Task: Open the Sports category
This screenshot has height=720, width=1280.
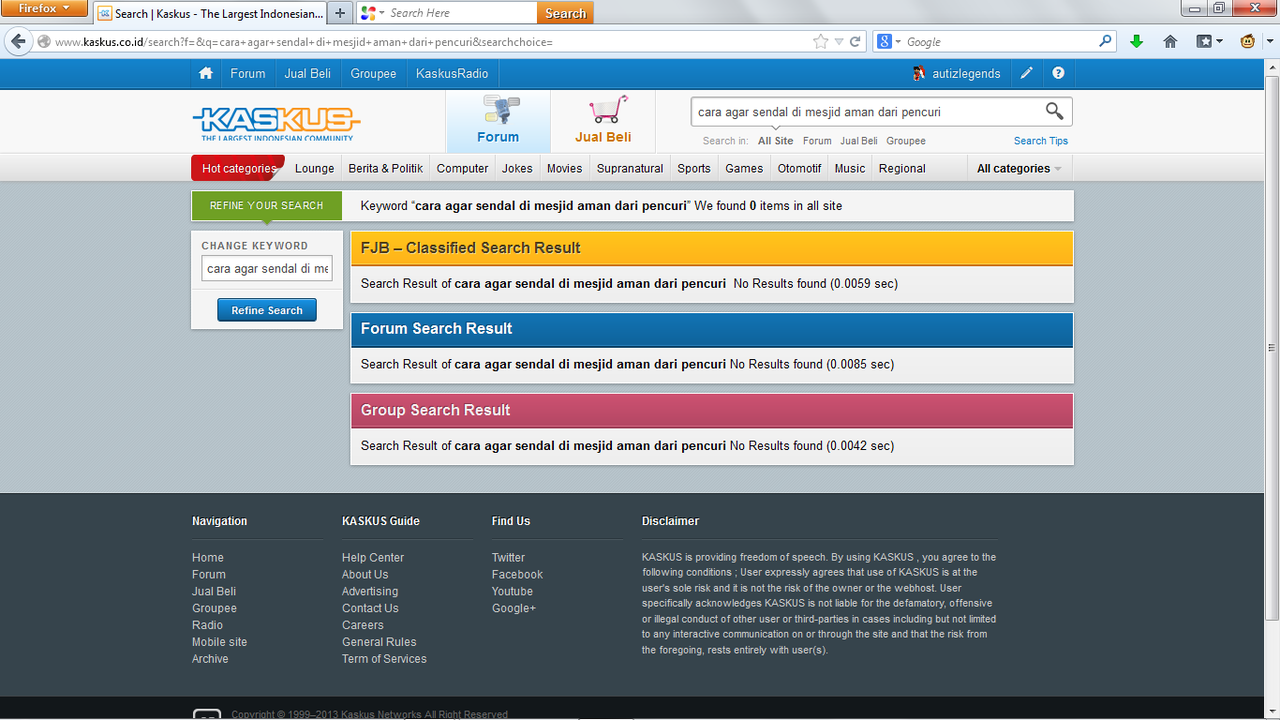Action: tap(693, 168)
